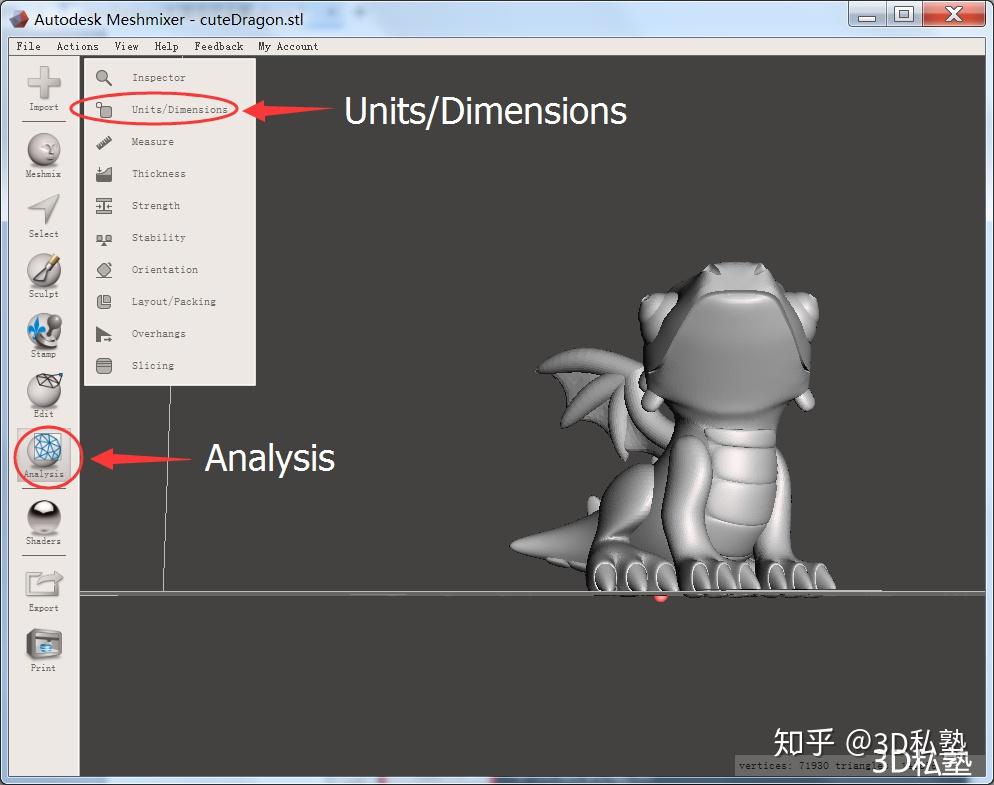Screen dimensions: 994x785
Task: Select the Orientation label
Action: point(165,269)
